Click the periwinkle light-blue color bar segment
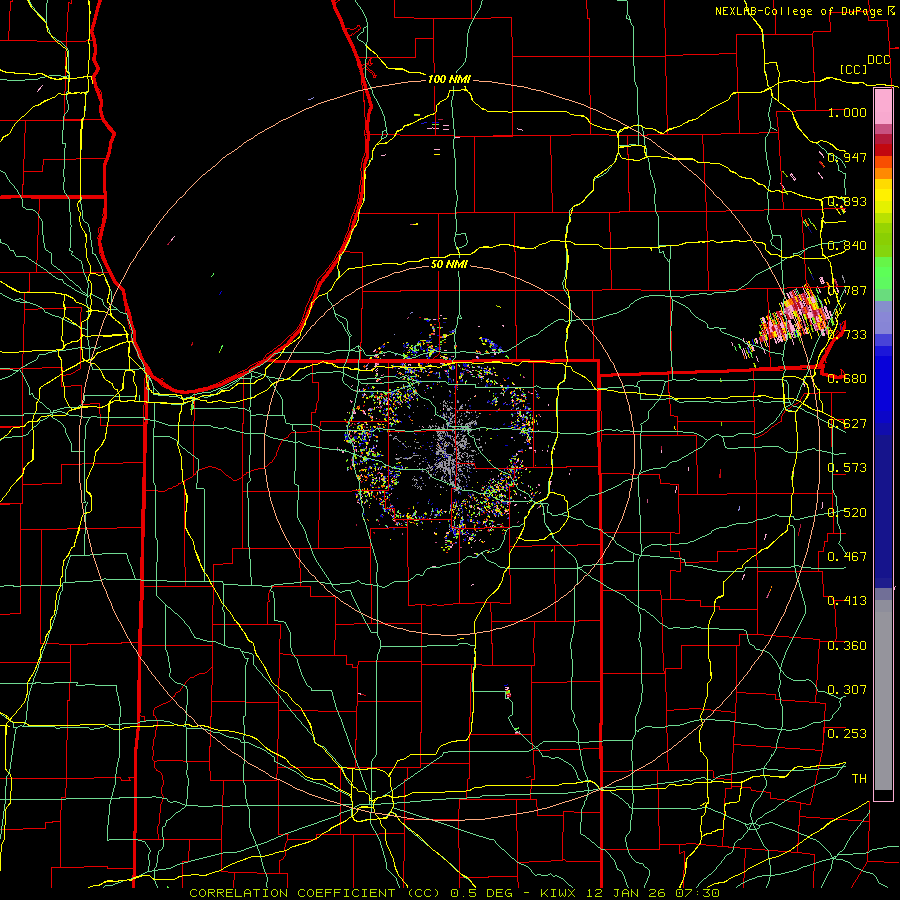This screenshot has height=900, width=900. 883,317
